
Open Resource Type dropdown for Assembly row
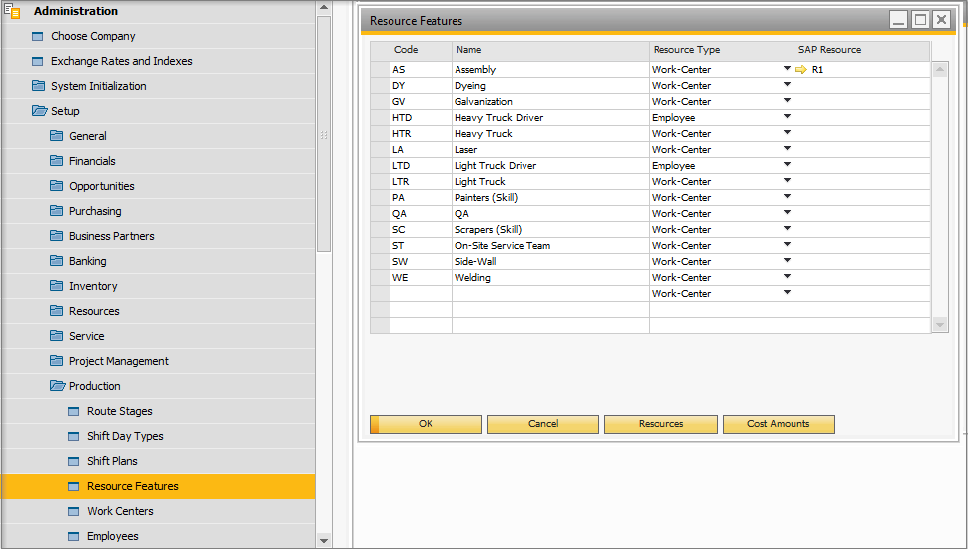(x=788, y=69)
